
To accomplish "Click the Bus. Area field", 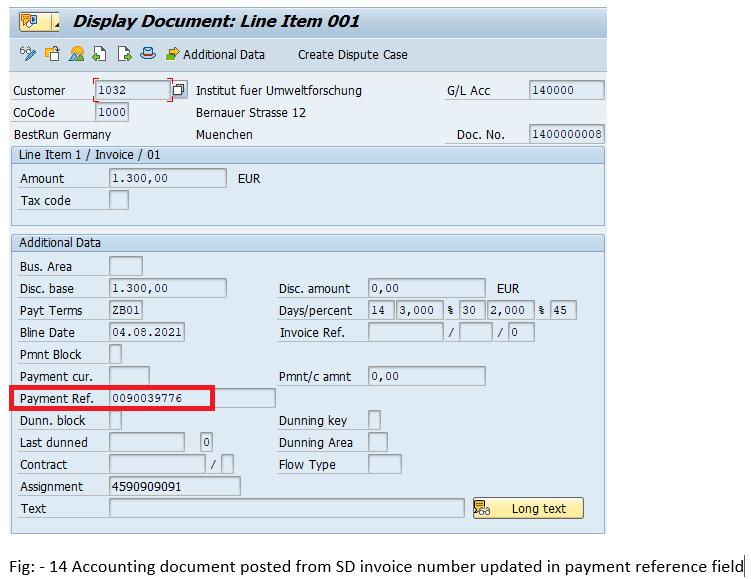I will point(125,266).
